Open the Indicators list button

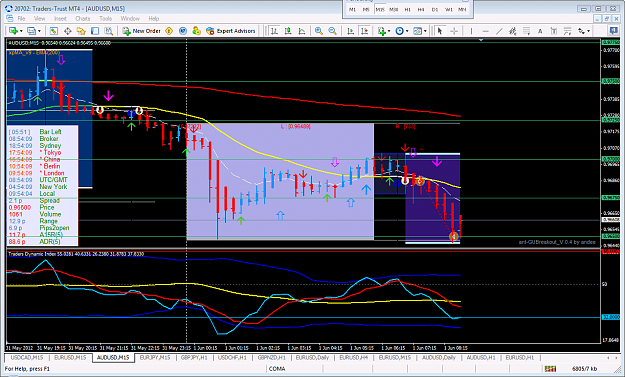[381, 31]
